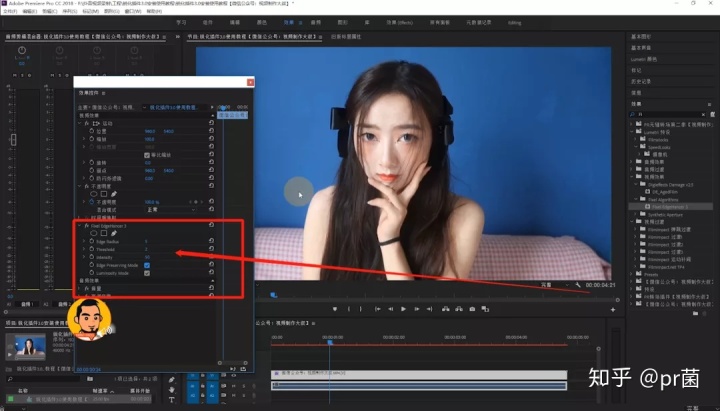Reset the 混合模式 parameter
The image size is (720, 411).
click(x=211, y=209)
